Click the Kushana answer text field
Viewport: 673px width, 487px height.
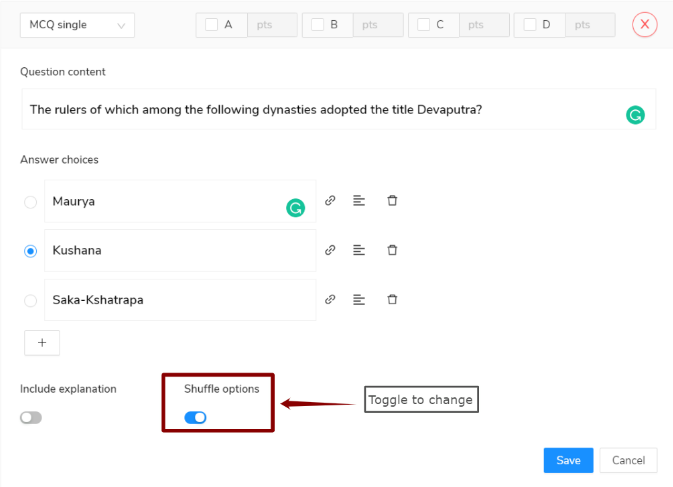coord(180,250)
